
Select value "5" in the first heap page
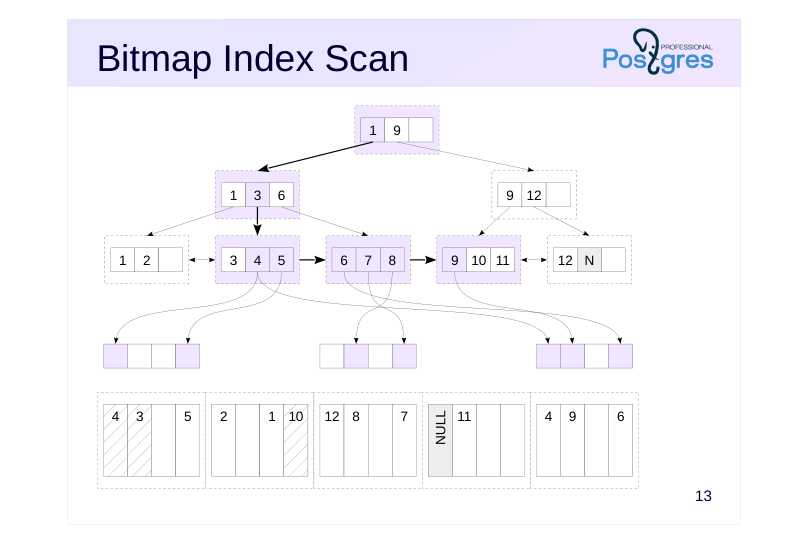click(x=188, y=440)
